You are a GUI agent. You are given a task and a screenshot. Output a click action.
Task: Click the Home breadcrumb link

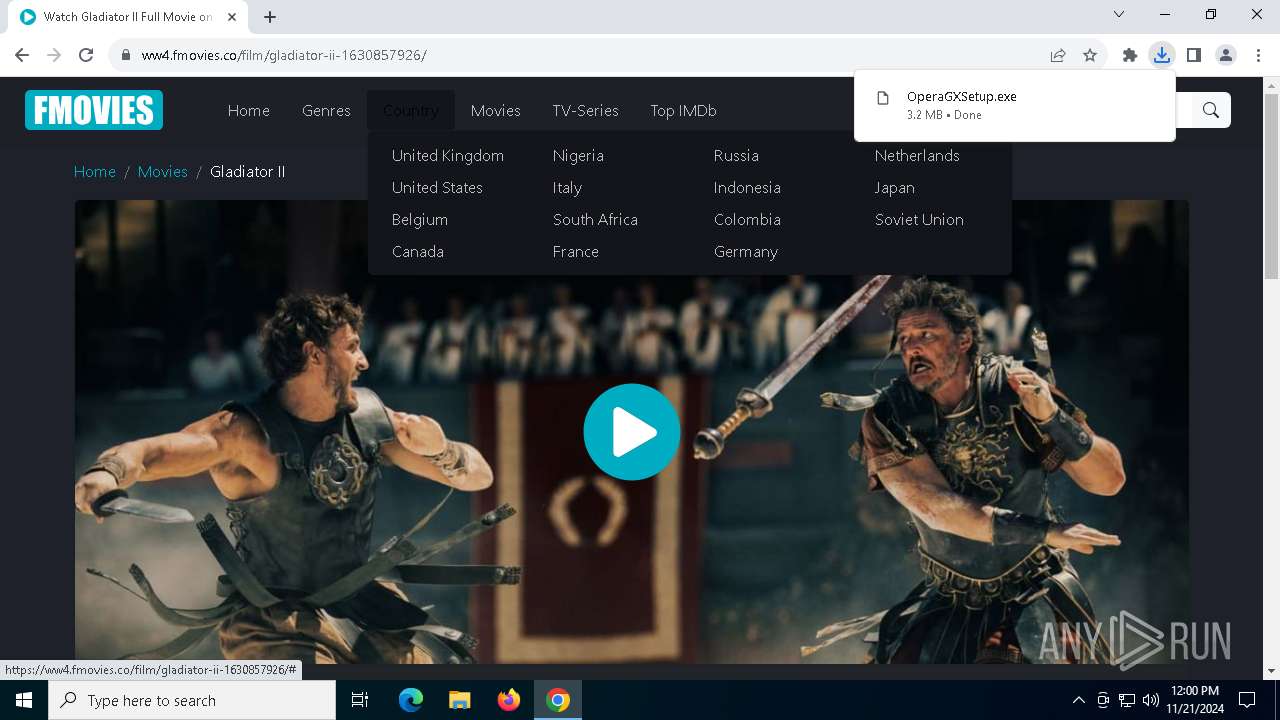pyautogui.click(x=95, y=171)
